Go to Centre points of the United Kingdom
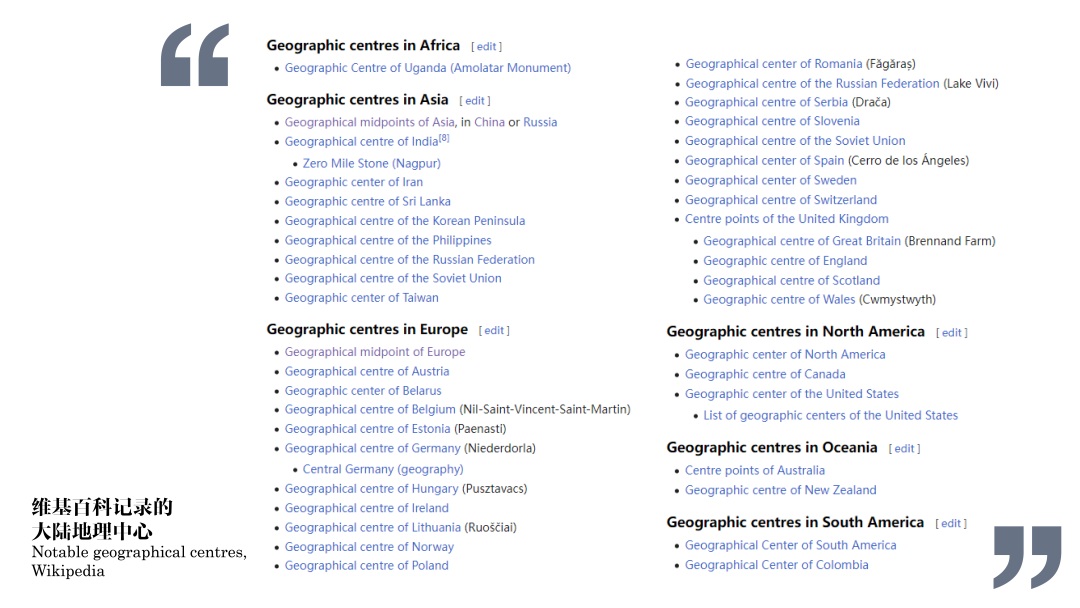 [x=786, y=219]
